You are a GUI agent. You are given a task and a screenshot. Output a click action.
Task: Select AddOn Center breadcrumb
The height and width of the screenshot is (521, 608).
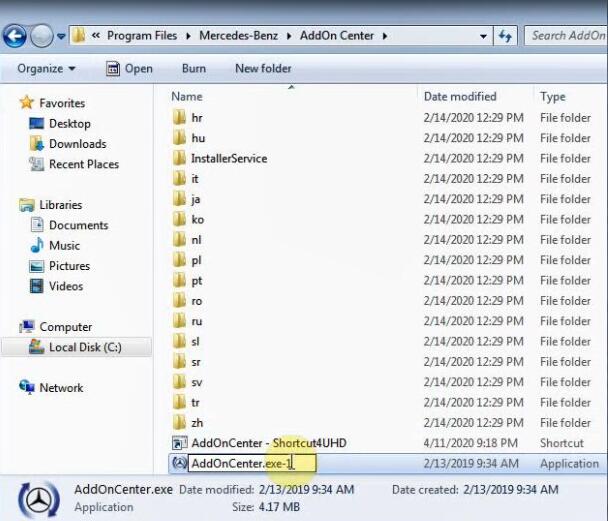coord(337,36)
